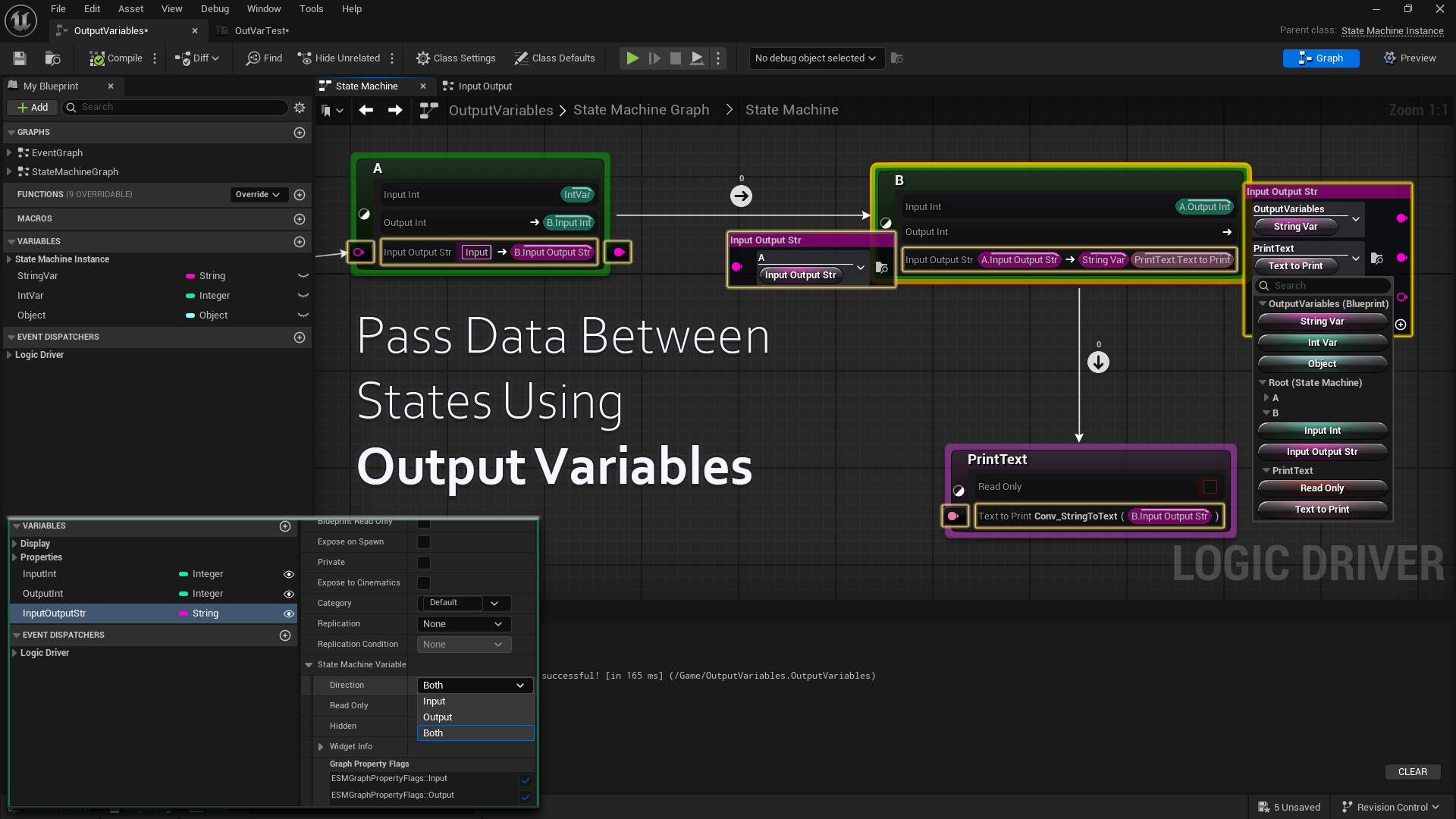Image resolution: width=1456 pixels, height=819 pixels.
Task: Expand Logic Driver under Event Dispatchers
Action: (9, 355)
